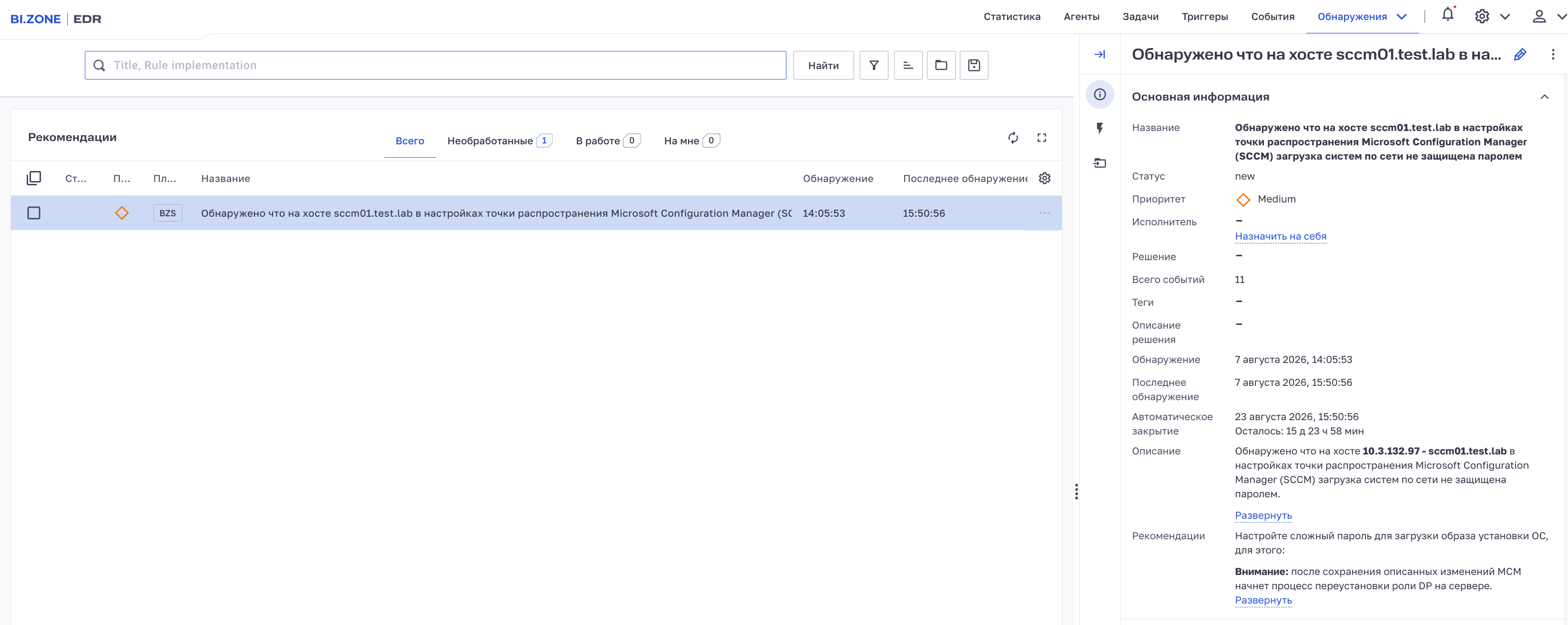Sort by the Название column header
The height and width of the screenshot is (625, 1568).
pyautogui.click(x=225, y=178)
